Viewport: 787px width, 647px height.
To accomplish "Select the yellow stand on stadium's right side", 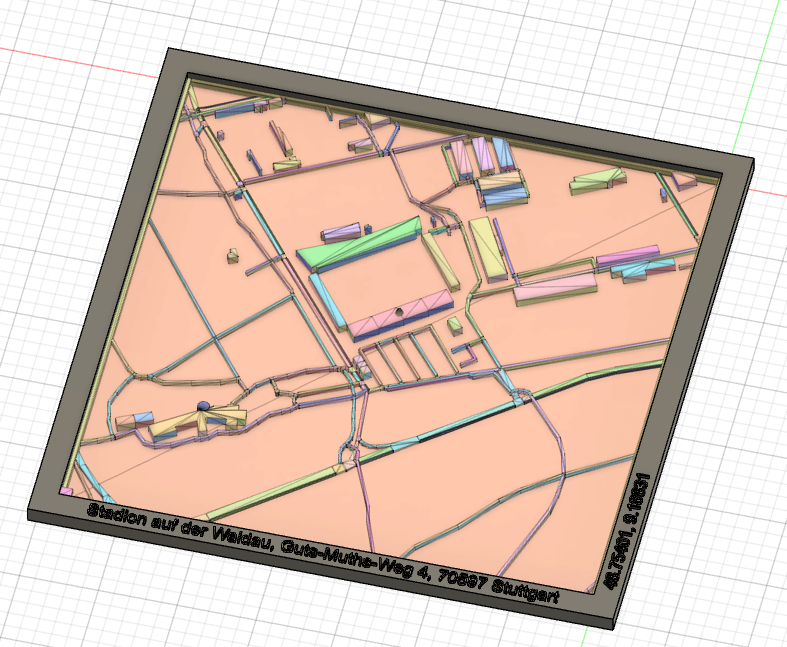I will [x=440, y=260].
